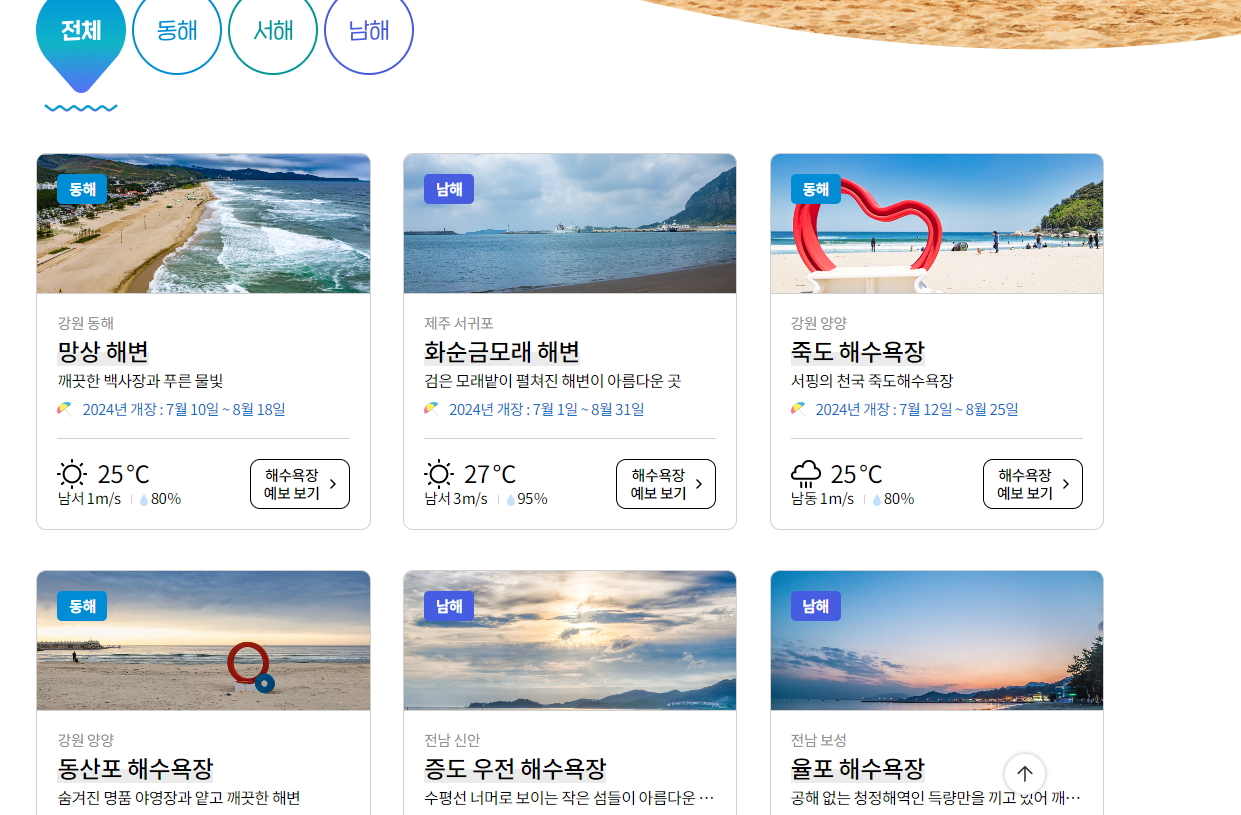
Task: Select the 서해 region filter
Action: (x=273, y=33)
